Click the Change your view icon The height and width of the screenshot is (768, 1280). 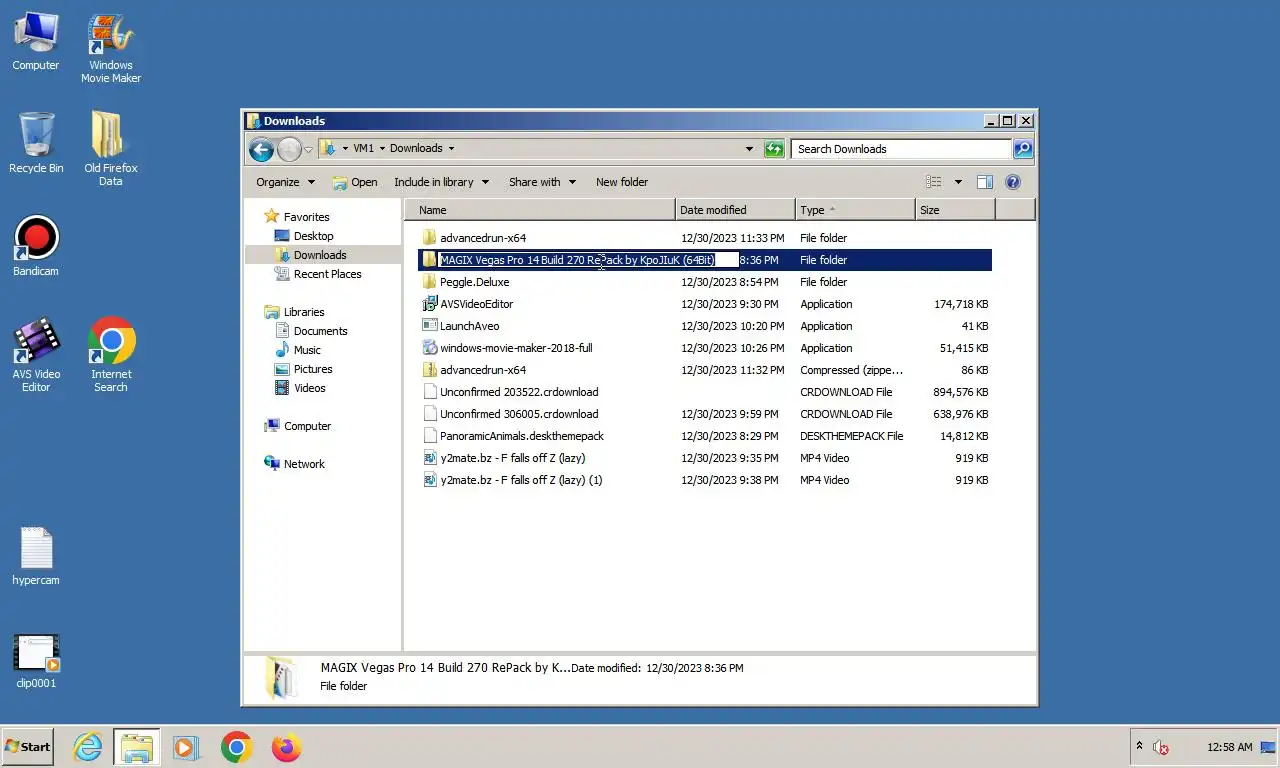934,182
